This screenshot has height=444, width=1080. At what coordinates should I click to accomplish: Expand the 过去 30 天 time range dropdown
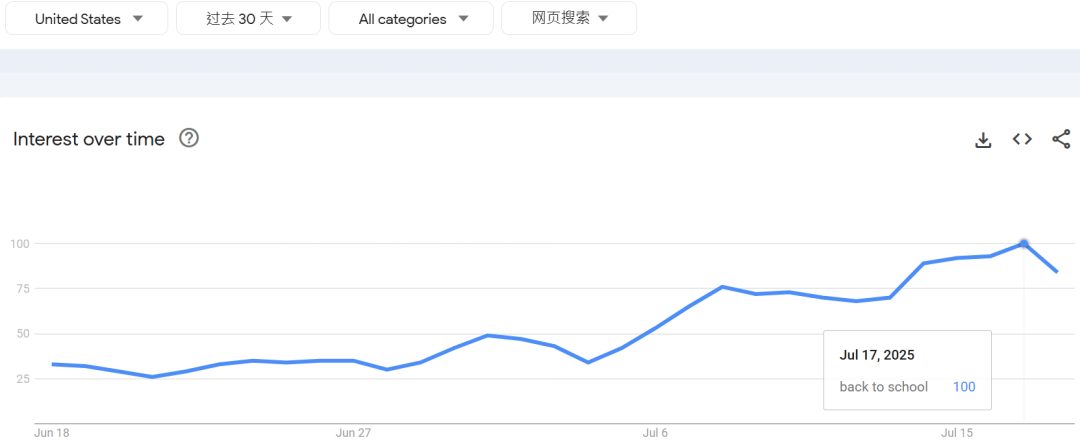[248, 19]
